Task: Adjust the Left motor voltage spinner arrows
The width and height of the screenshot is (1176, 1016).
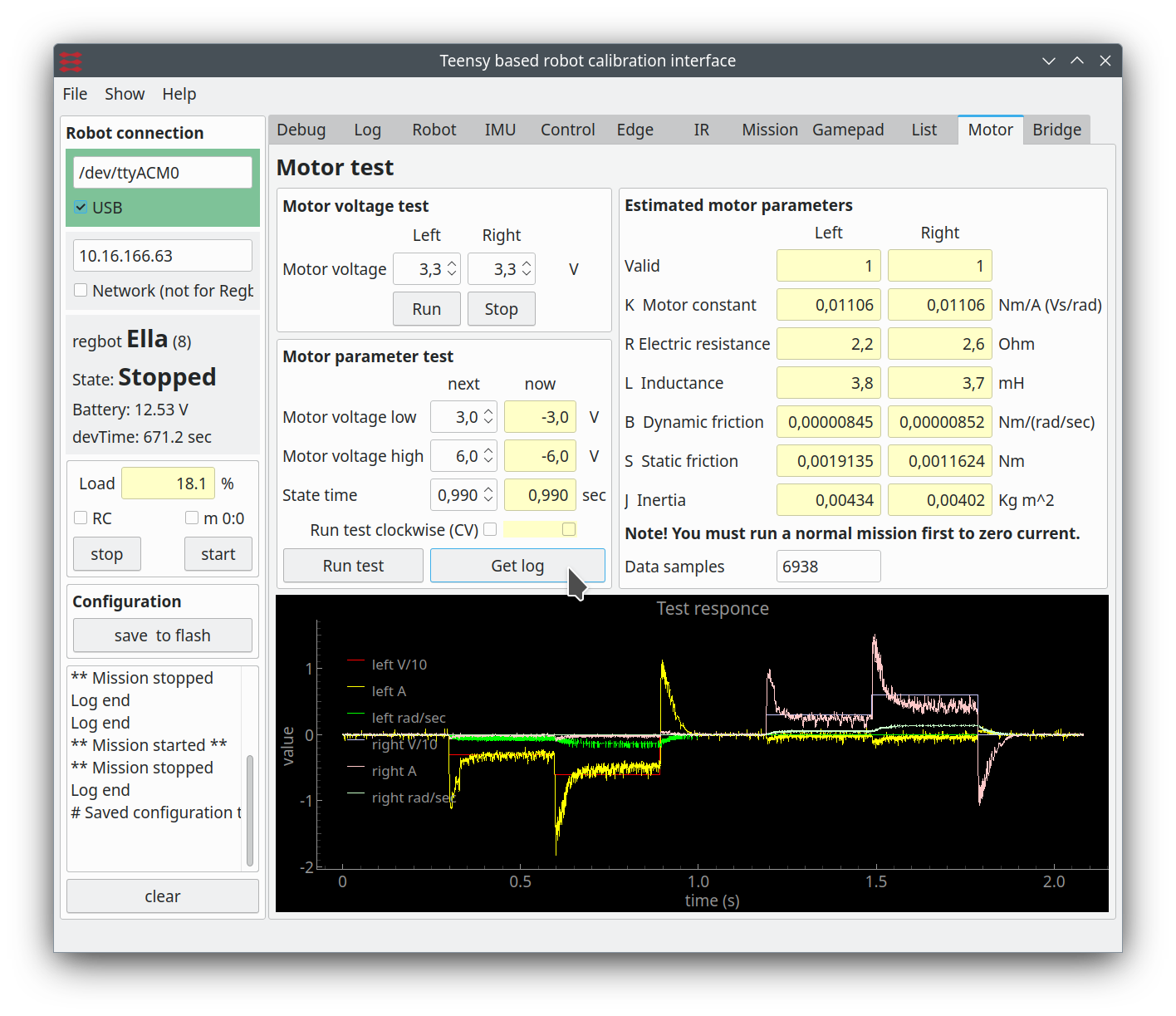Action: (x=452, y=269)
